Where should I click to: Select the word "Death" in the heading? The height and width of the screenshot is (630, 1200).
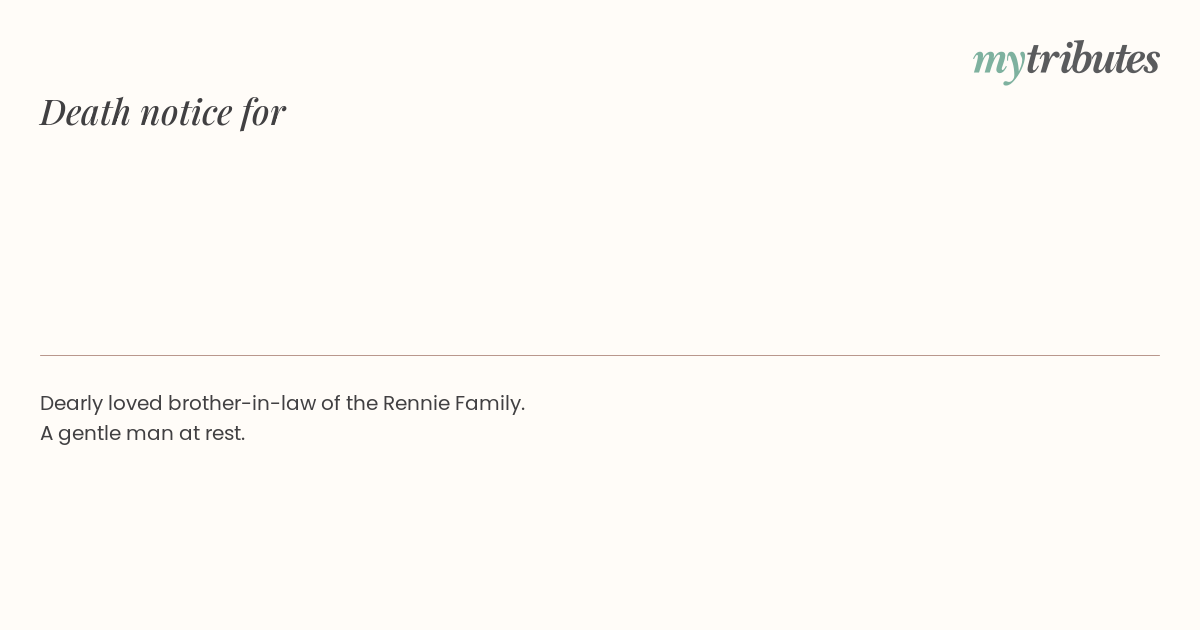(x=85, y=112)
